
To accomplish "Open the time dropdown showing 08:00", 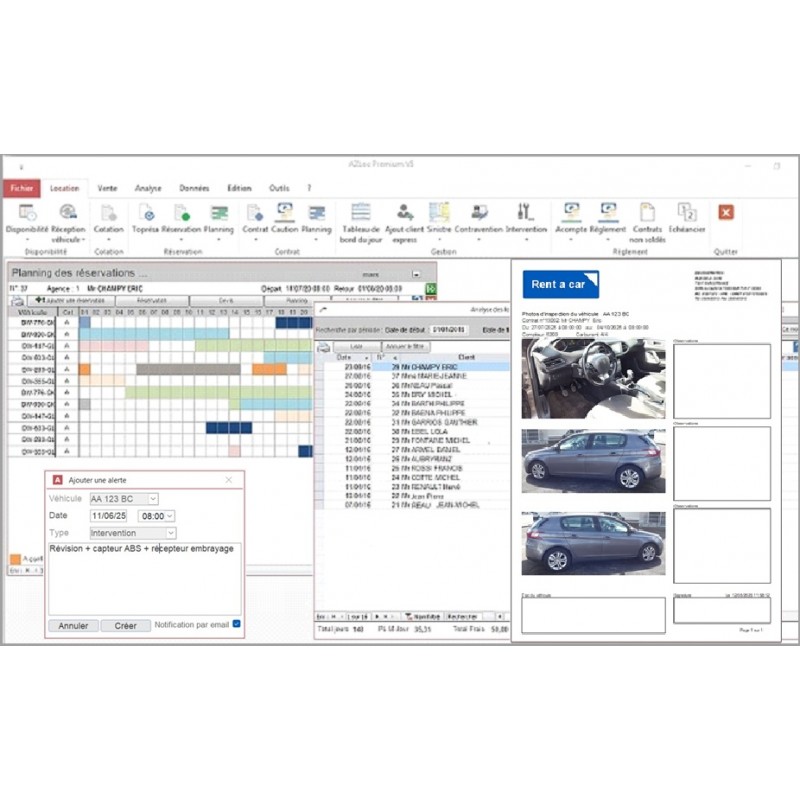I will (x=170, y=516).
